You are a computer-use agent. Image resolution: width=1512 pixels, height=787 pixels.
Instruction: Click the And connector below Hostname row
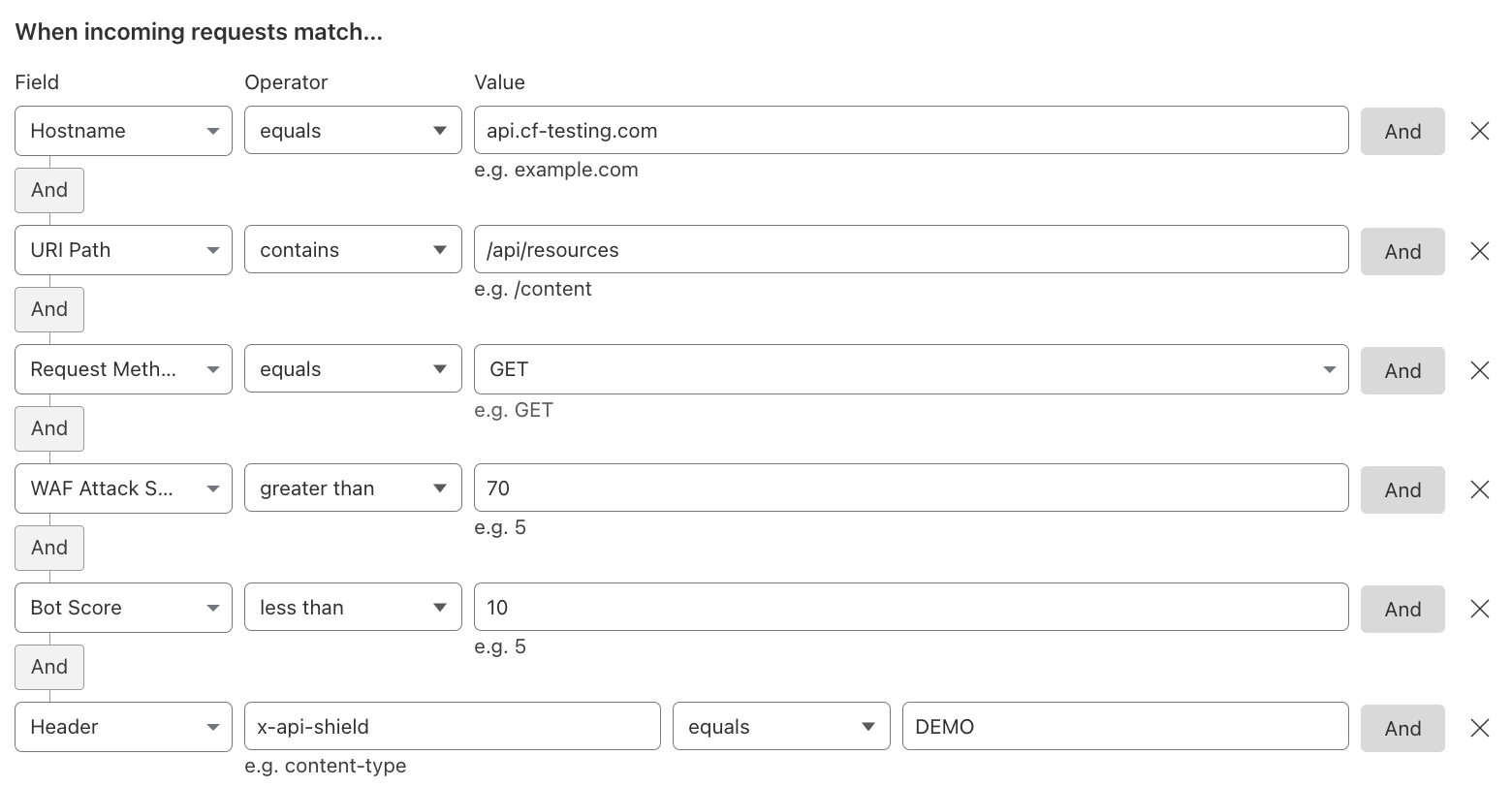coord(49,190)
